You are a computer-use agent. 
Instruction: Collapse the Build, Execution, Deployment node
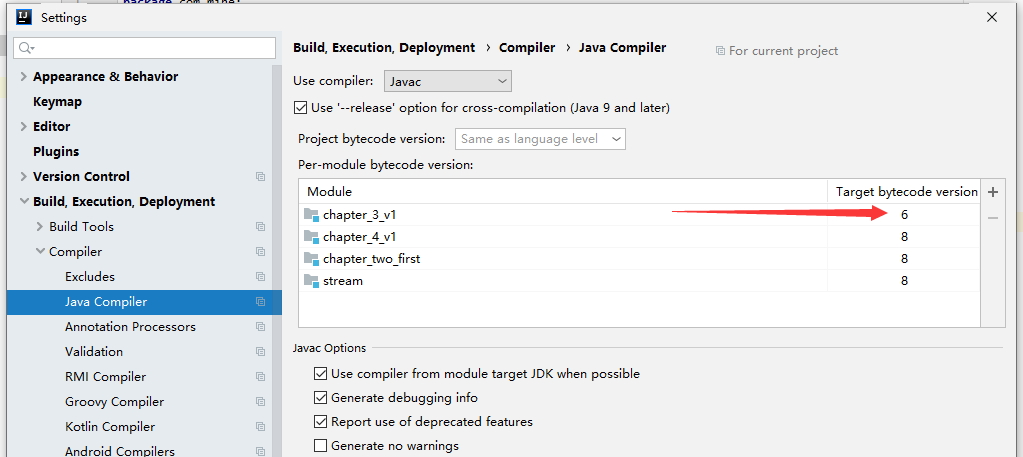[24, 202]
